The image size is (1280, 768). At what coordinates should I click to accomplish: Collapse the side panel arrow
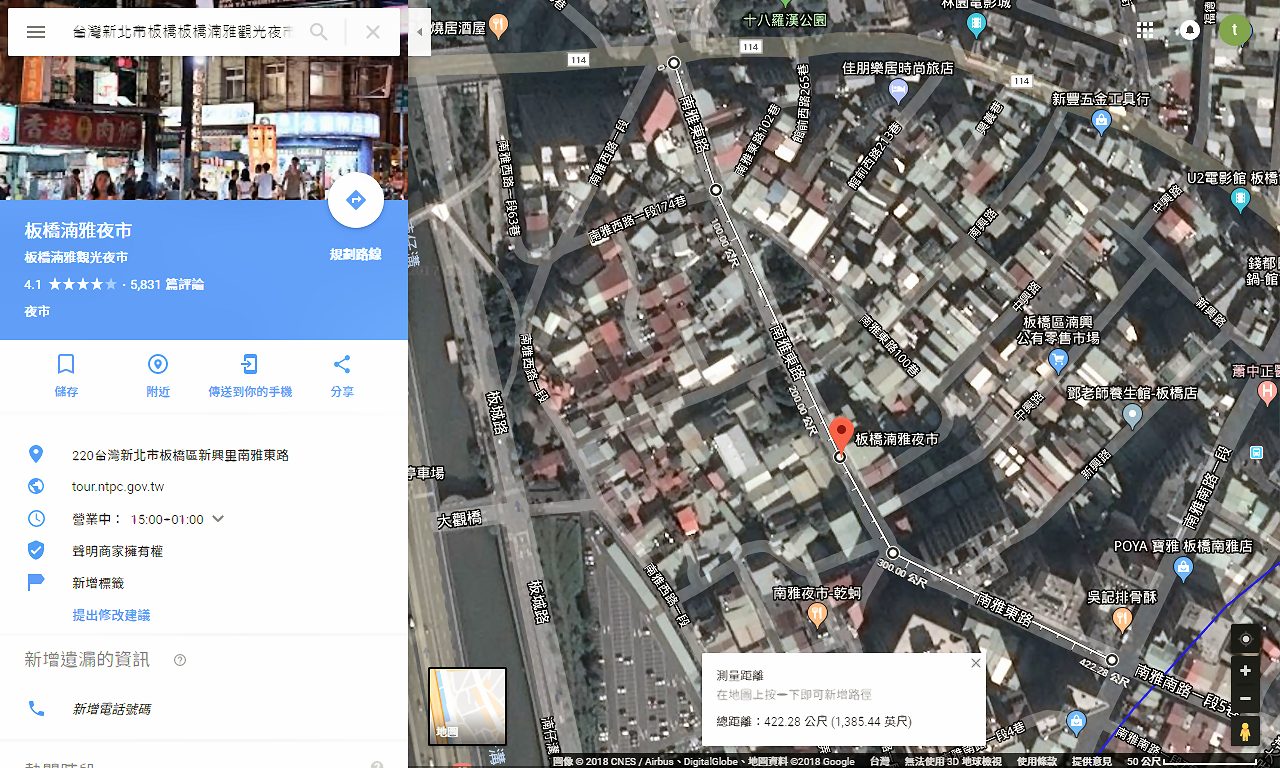(419, 32)
